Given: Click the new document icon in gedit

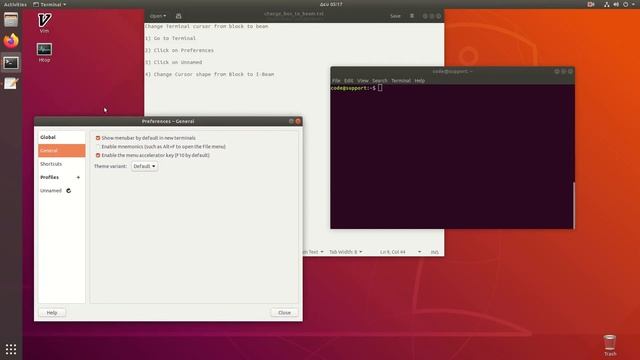Looking at the screenshot, I should [x=178, y=16].
